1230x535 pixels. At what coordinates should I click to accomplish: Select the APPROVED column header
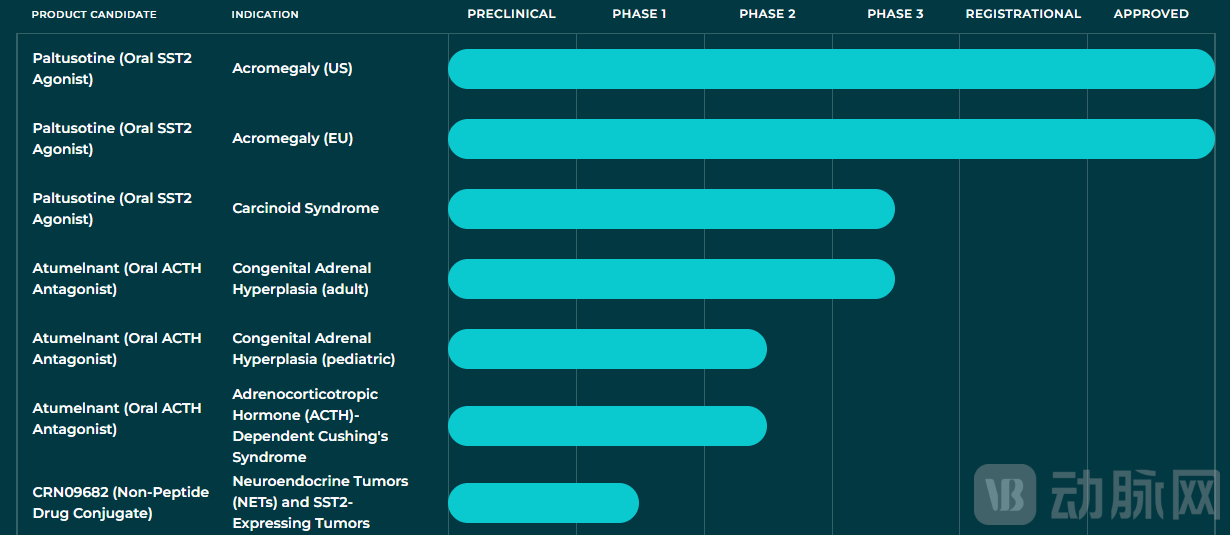1151,14
